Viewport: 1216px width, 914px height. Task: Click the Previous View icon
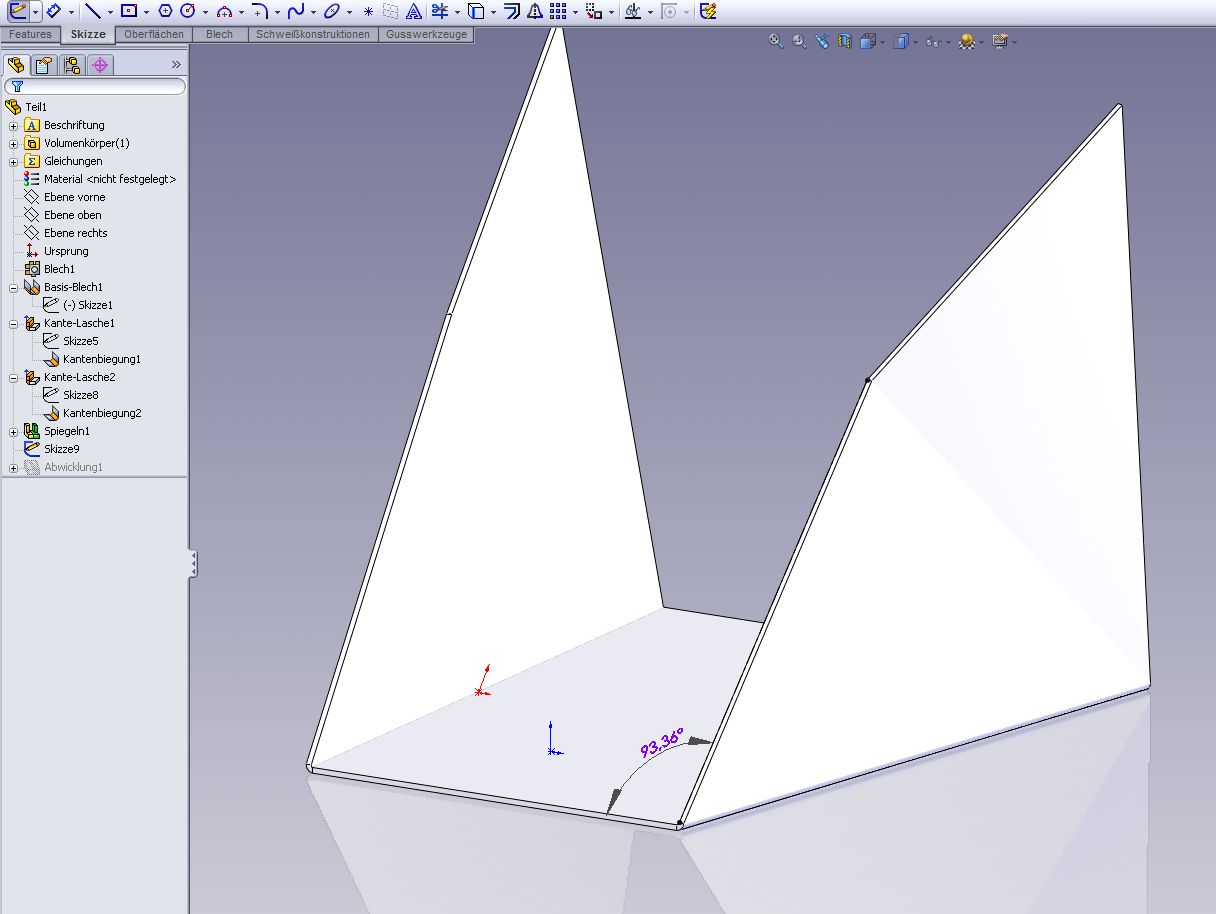click(x=821, y=41)
